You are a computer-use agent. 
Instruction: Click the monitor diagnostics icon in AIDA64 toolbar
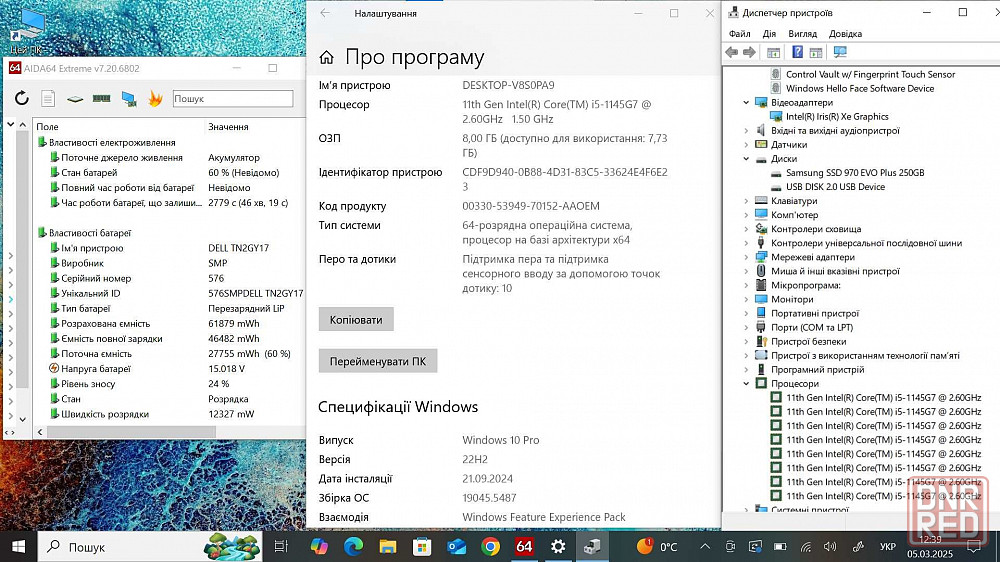(129, 99)
